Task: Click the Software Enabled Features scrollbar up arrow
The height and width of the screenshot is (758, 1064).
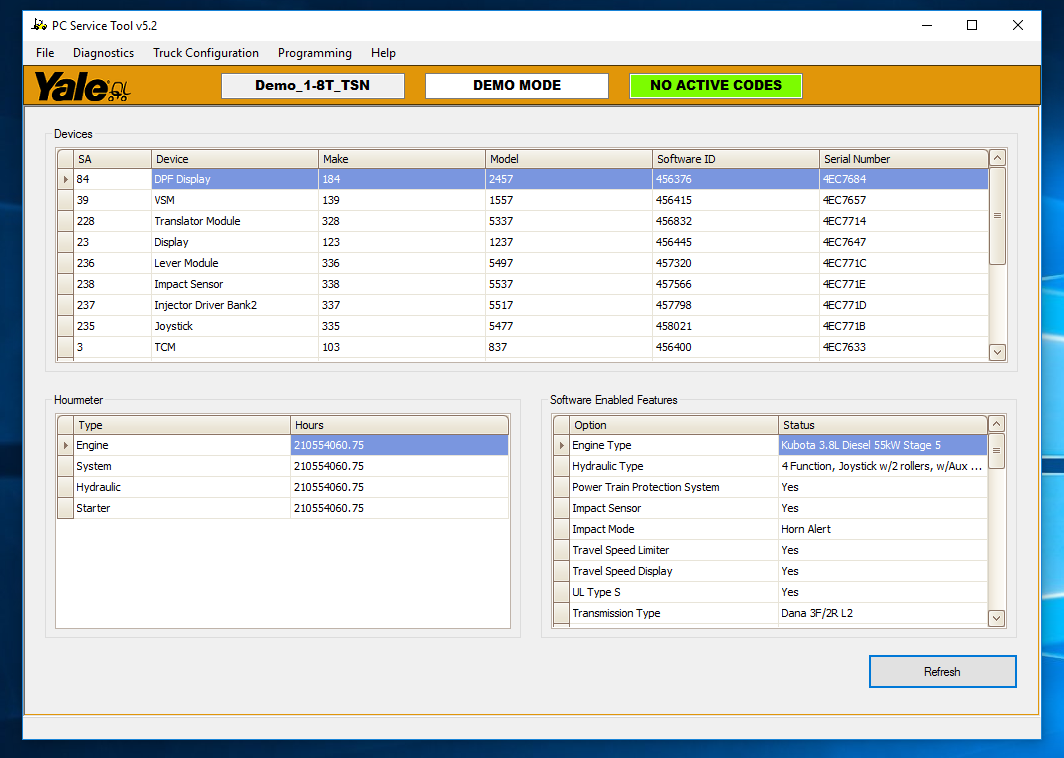Action: click(x=996, y=423)
